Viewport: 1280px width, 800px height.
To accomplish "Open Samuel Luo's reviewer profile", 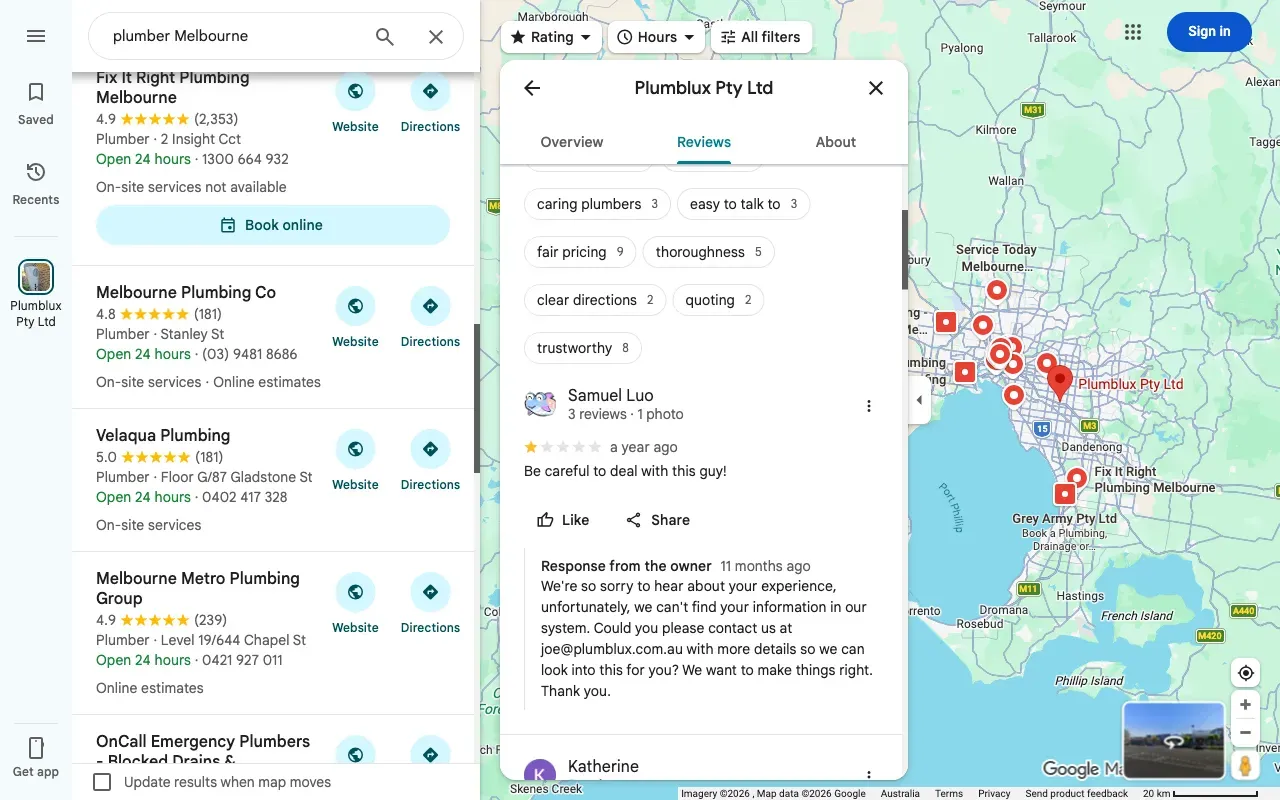I will (610, 395).
